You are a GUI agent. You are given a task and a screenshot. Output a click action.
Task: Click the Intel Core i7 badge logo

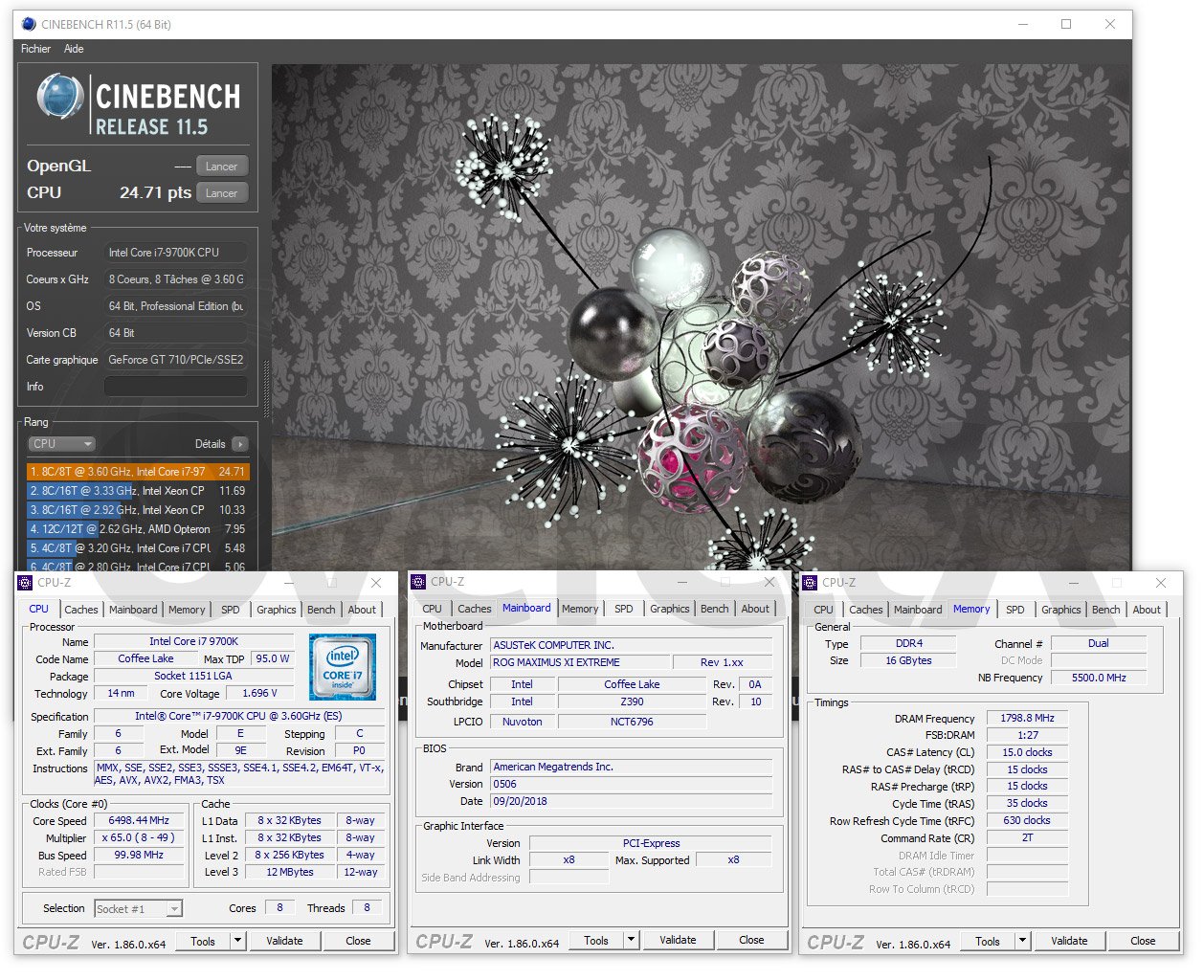click(x=342, y=667)
